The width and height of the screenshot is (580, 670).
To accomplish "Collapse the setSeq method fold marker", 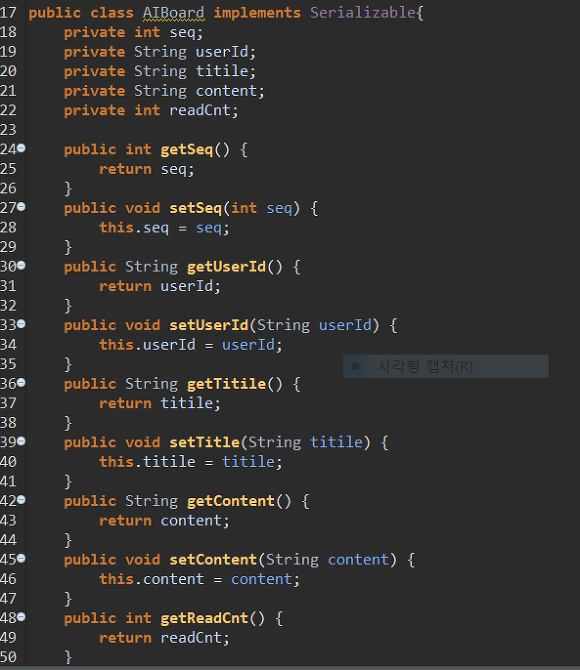I will pos(21,207).
